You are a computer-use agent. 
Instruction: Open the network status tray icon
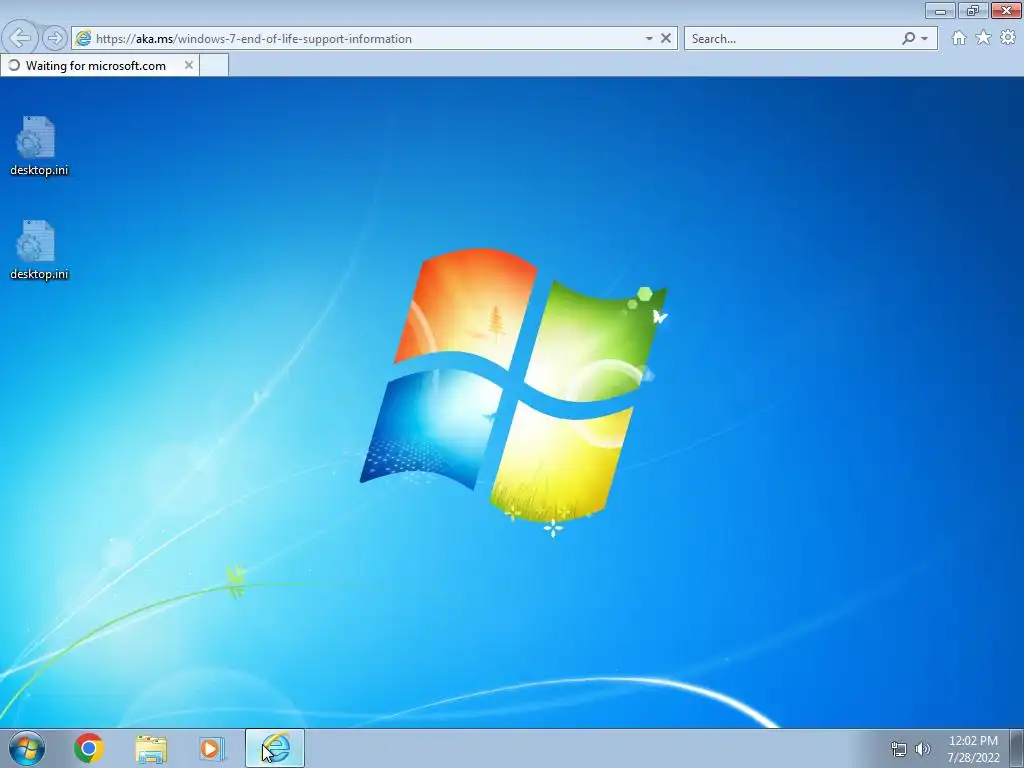click(x=899, y=749)
